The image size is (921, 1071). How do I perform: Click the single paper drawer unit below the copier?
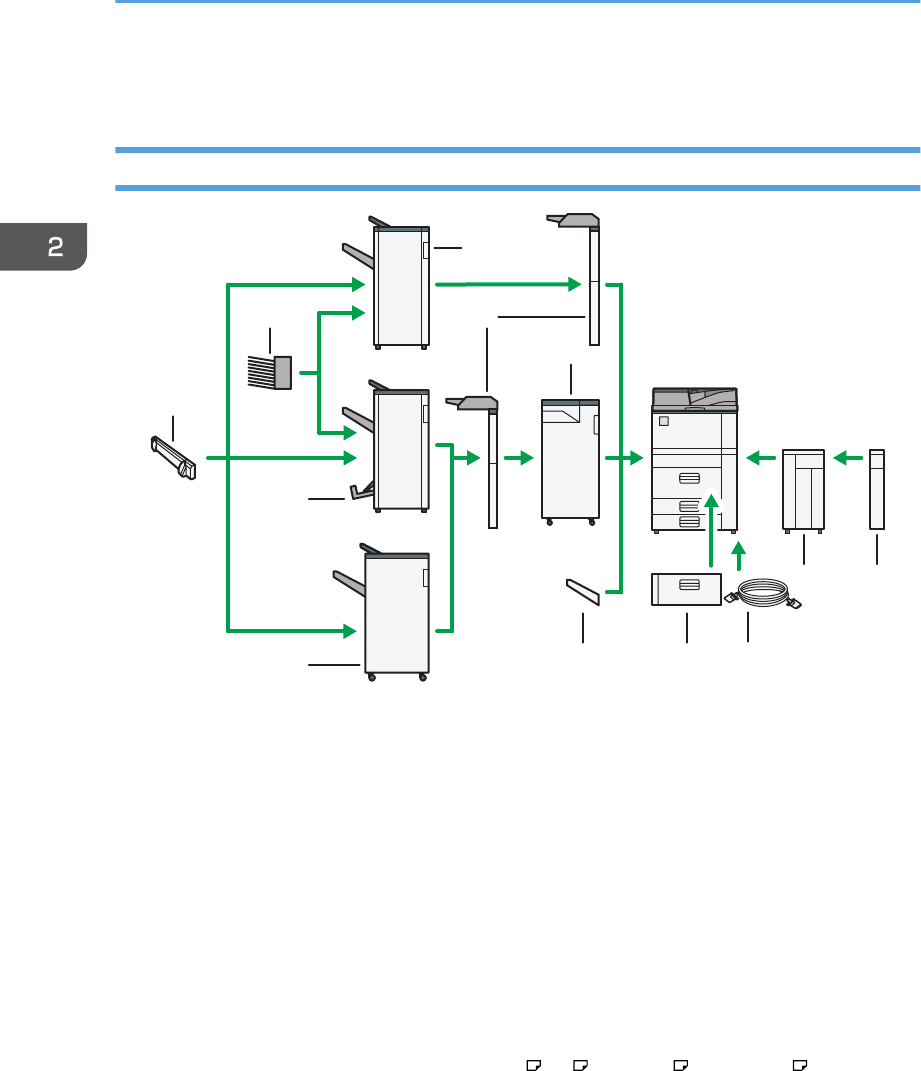[686, 589]
